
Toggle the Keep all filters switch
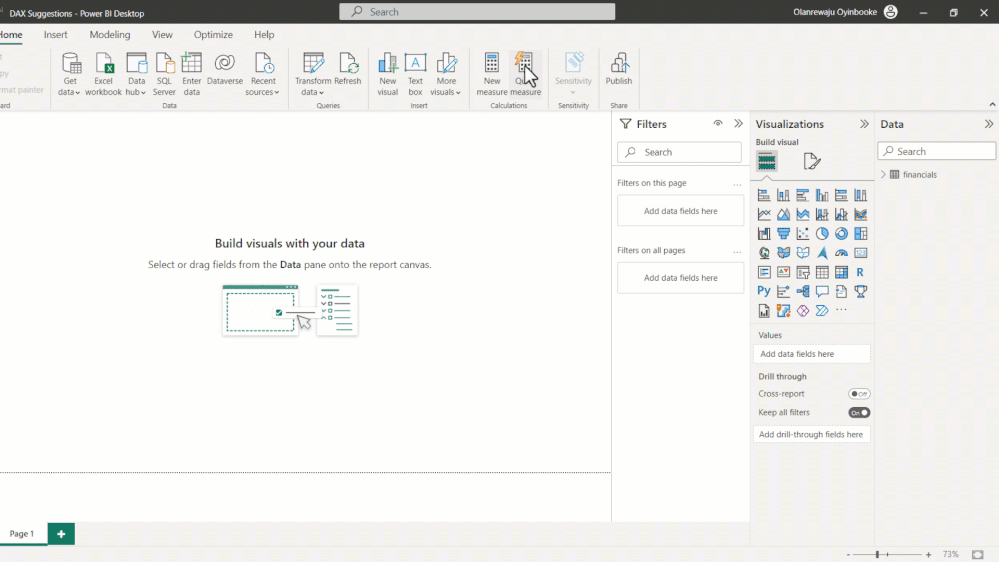click(x=859, y=412)
